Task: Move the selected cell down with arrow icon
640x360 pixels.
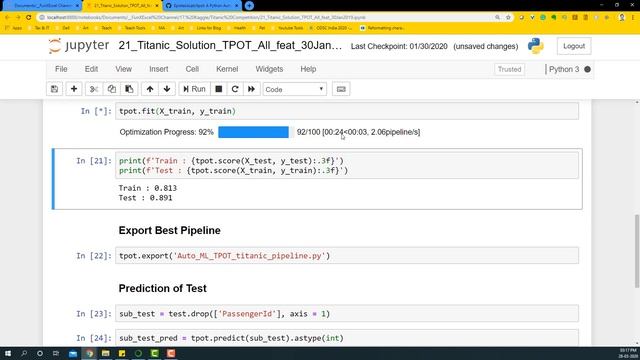Action: (x=167, y=89)
